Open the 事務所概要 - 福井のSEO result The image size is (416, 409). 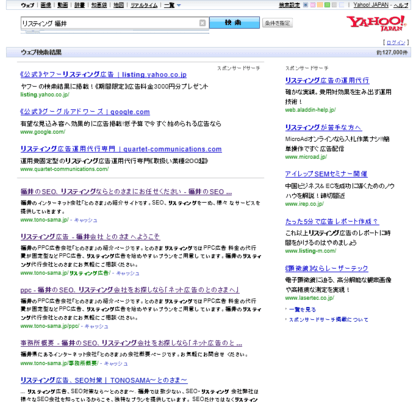(x=131, y=343)
